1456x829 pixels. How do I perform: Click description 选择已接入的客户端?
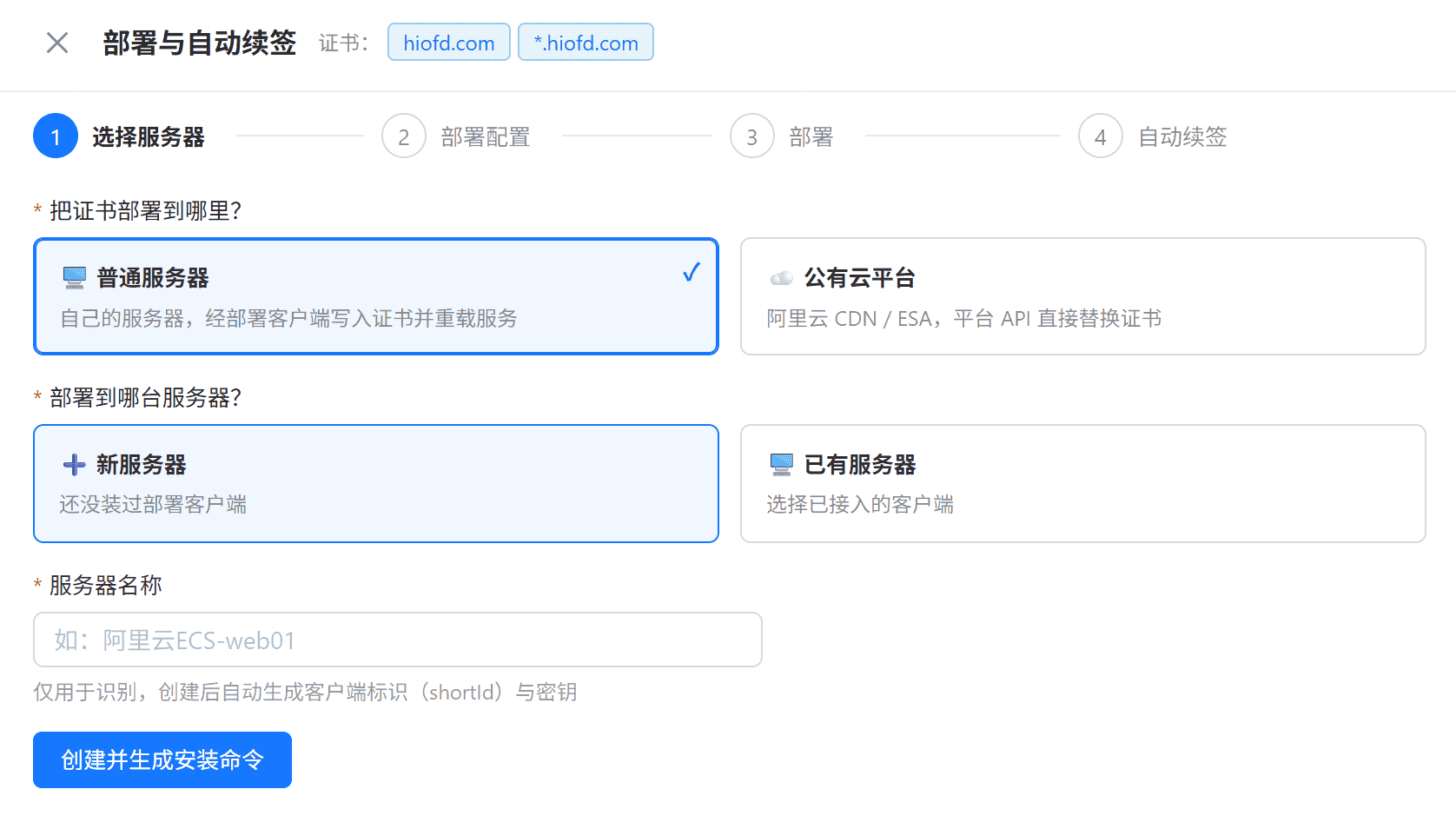[861, 505]
